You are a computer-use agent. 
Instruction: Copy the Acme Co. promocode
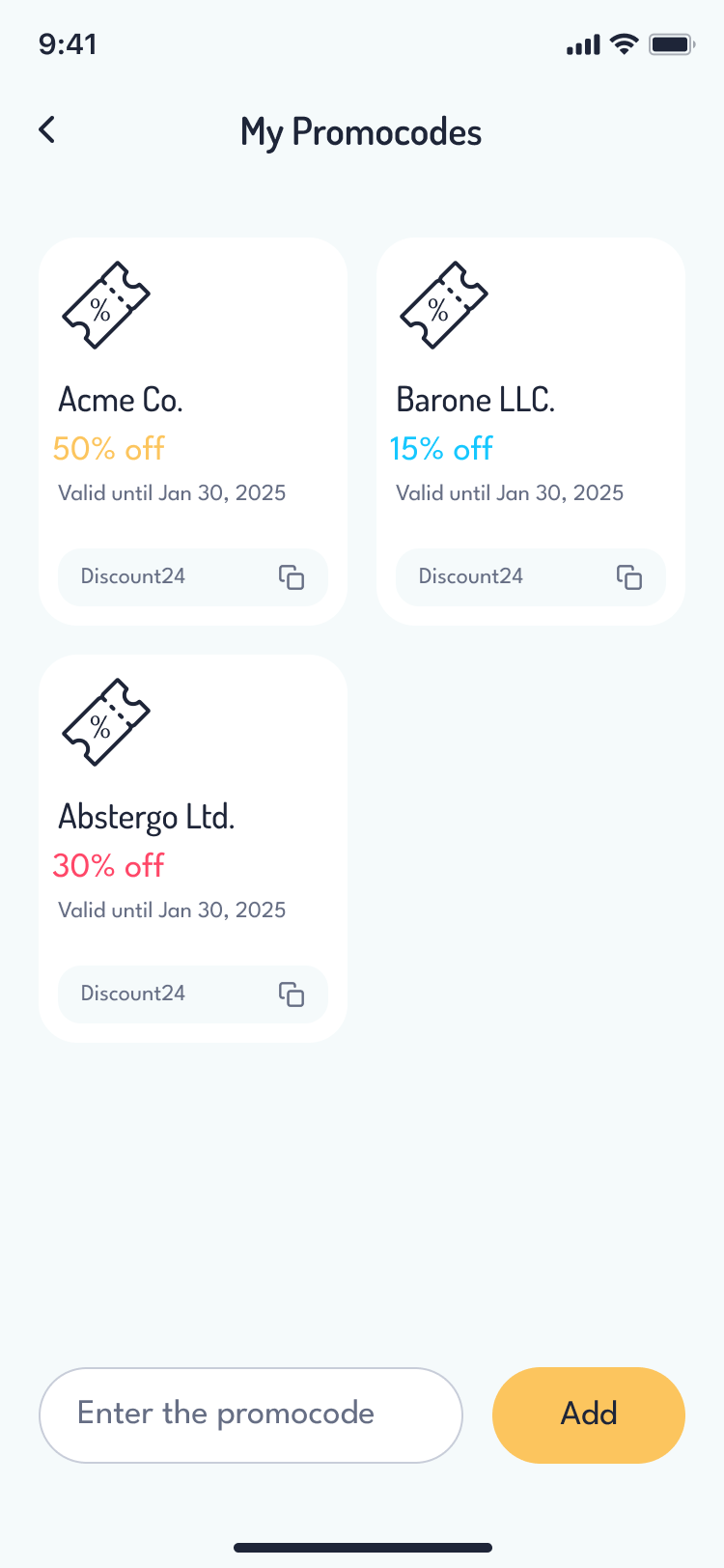292,577
